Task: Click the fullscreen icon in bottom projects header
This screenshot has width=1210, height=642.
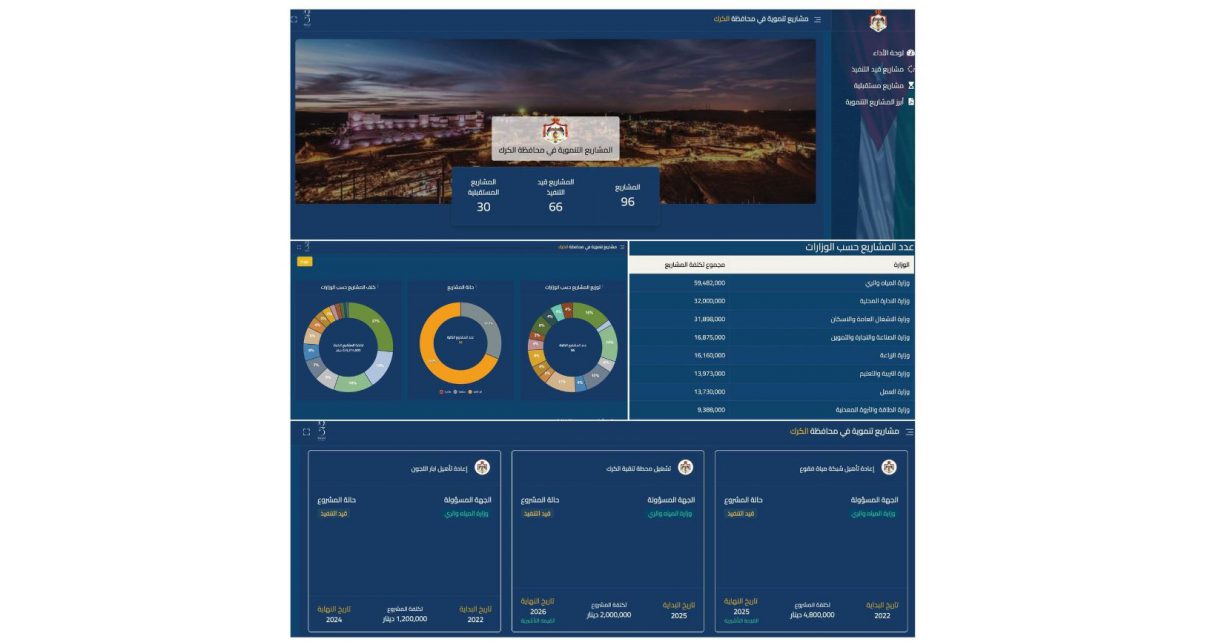Action: (x=306, y=432)
